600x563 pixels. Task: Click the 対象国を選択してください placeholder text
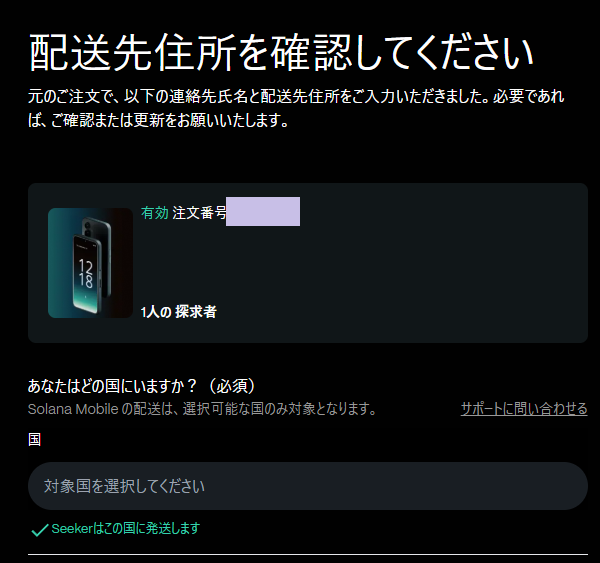pyautogui.click(x=124, y=486)
